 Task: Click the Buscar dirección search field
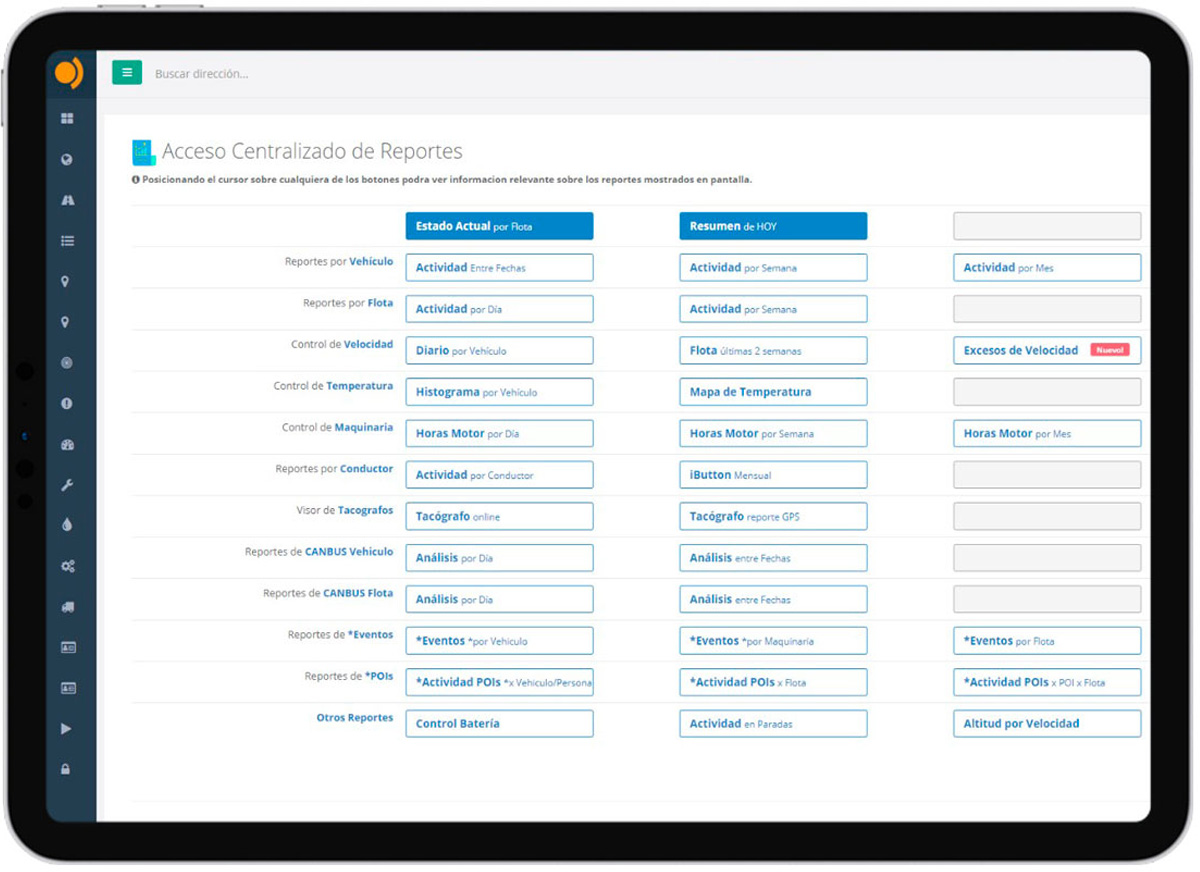(x=300, y=74)
